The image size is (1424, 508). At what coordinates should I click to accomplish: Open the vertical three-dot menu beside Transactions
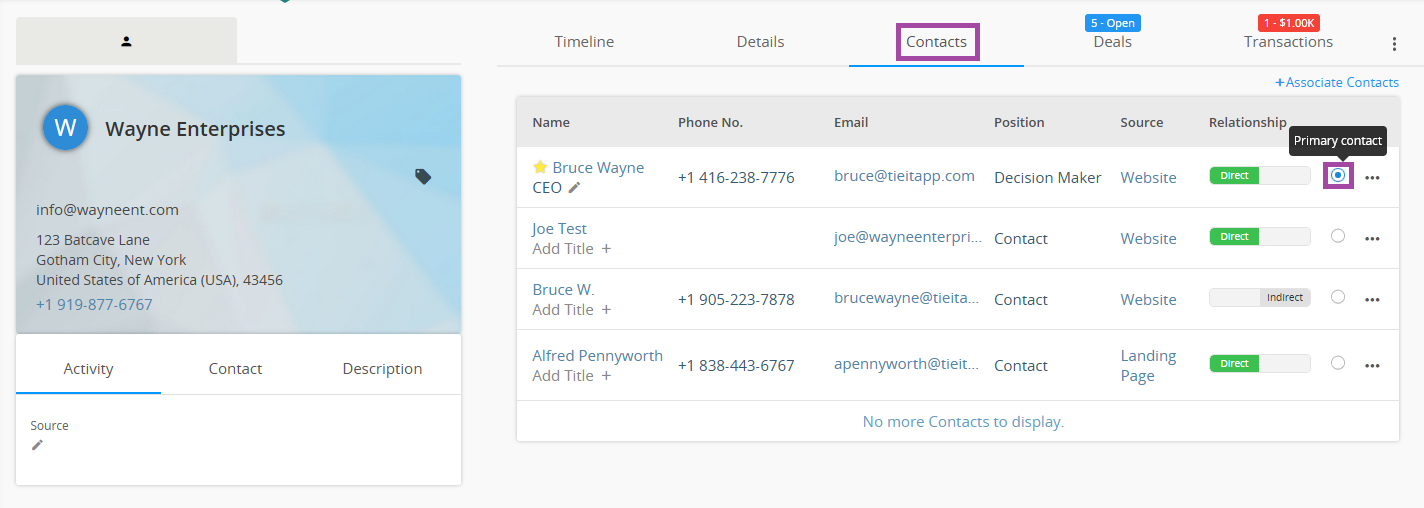(1394, 44)
